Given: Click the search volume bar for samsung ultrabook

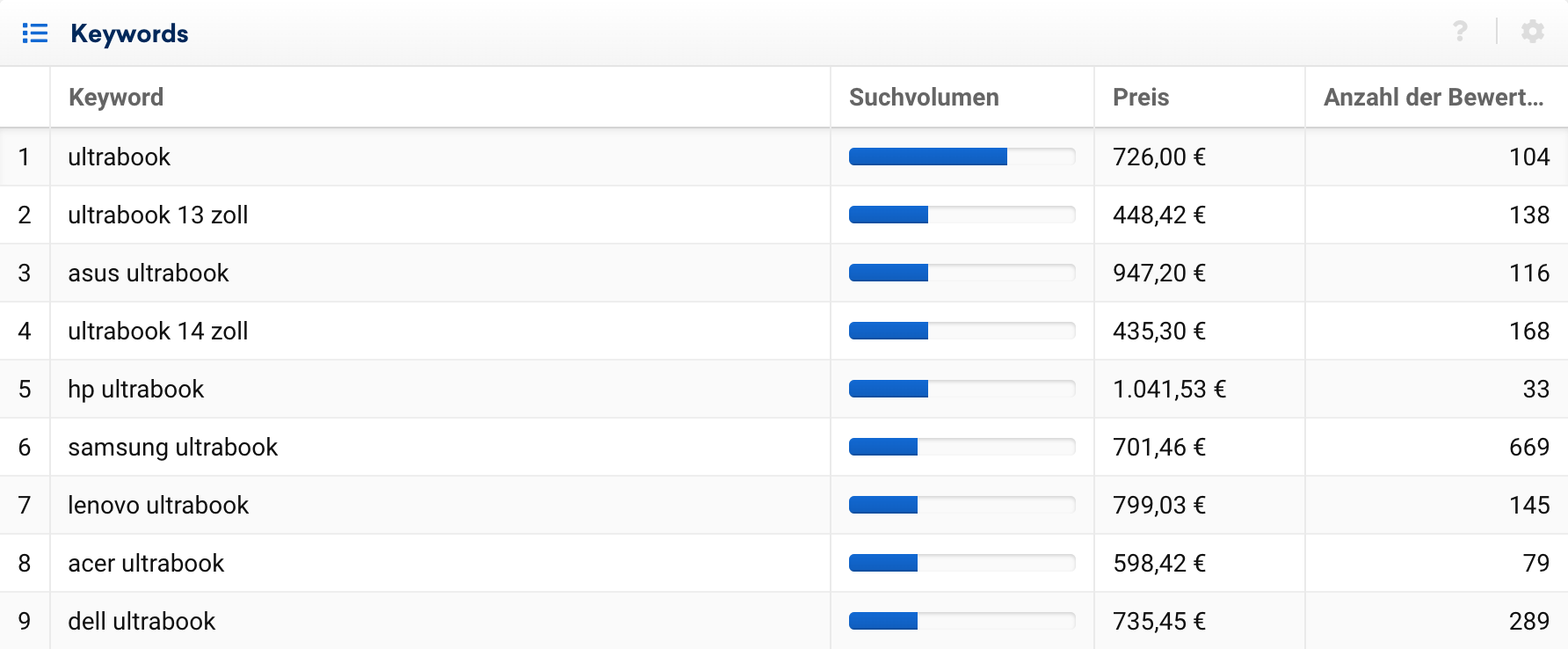Looking at the screenshot, I should 962,447.
